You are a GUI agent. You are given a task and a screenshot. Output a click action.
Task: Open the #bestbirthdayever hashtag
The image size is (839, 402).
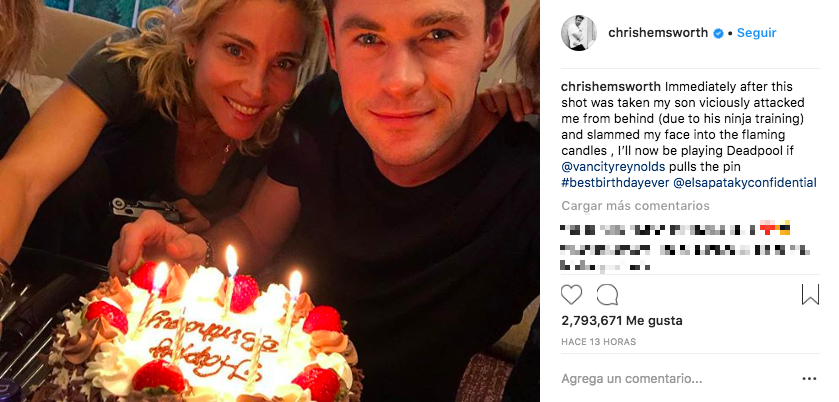(x=615, y=183)
